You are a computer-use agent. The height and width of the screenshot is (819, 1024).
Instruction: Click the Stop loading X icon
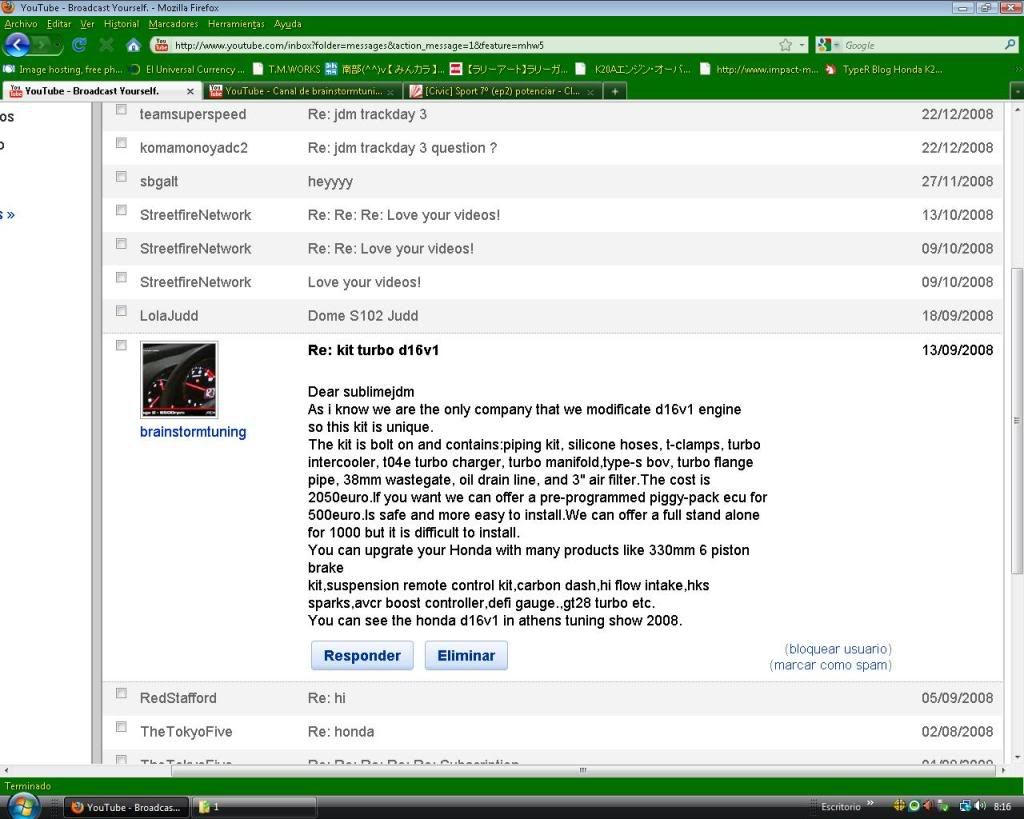(106, 45)
